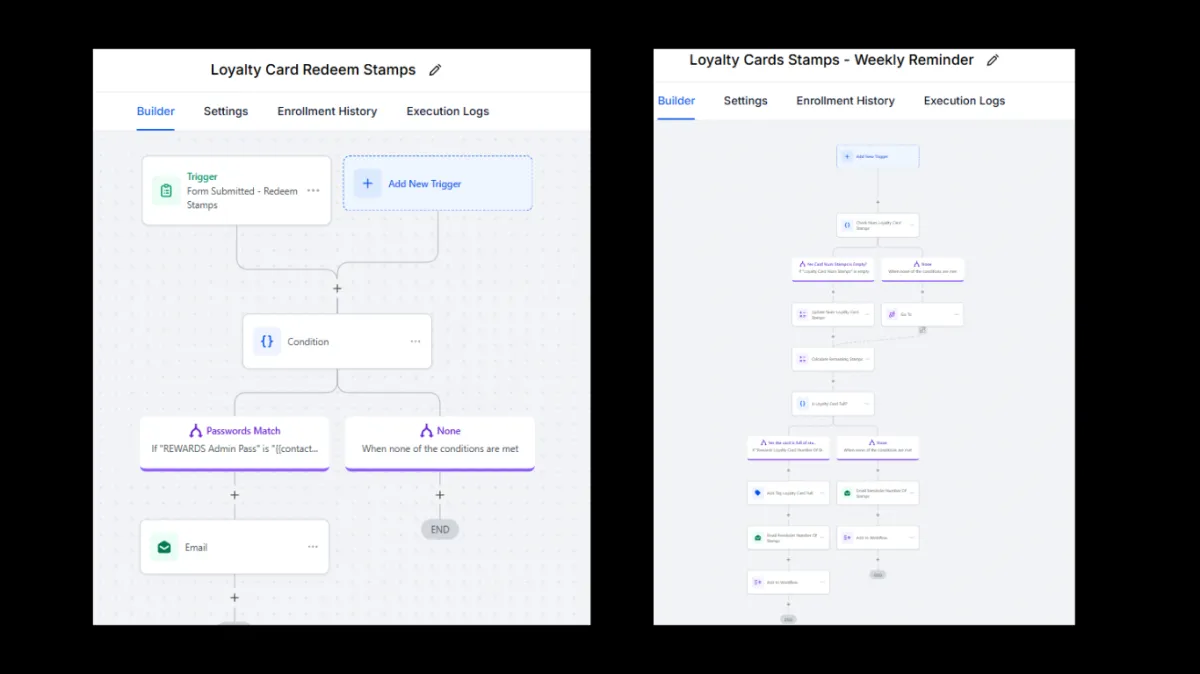Open the Go To action options menu

pos(956,314)
